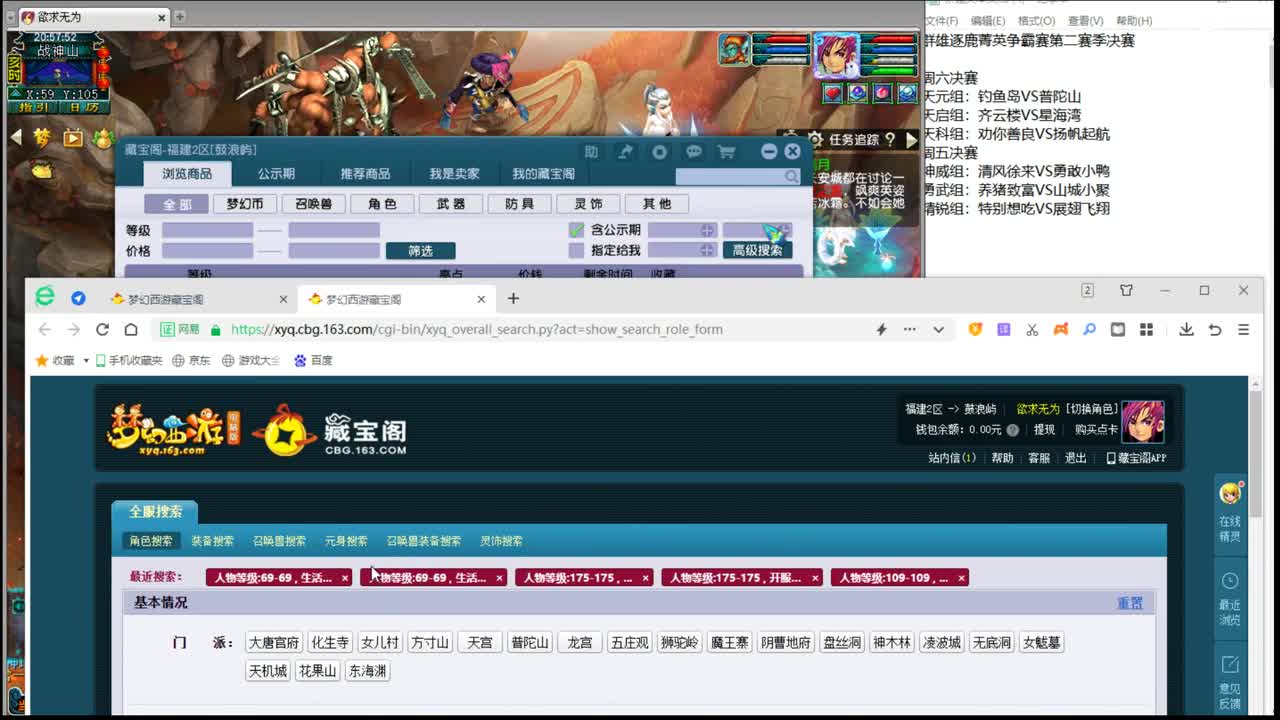The image size is (1280, 720).
Task: Click the browser back arrow
Action: click(44, 329)
